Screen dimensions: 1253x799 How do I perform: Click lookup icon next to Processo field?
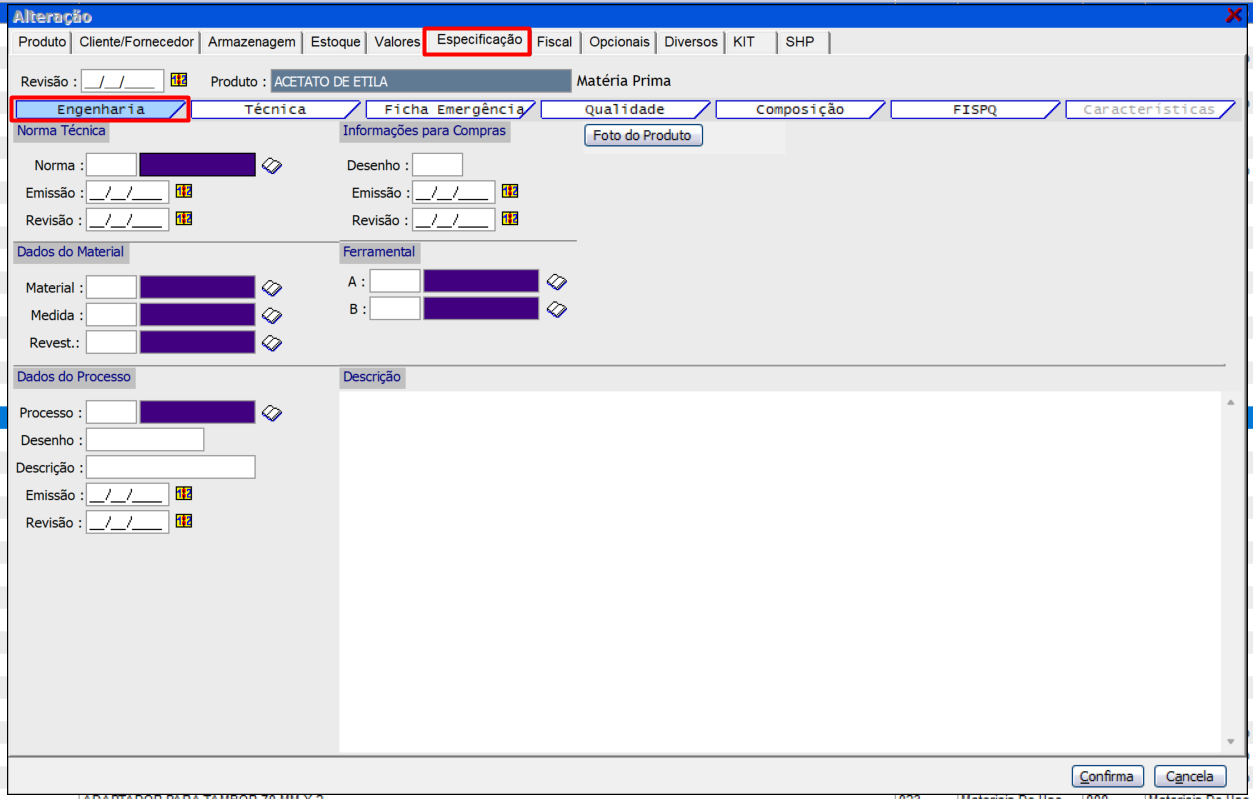click(272, 413)
